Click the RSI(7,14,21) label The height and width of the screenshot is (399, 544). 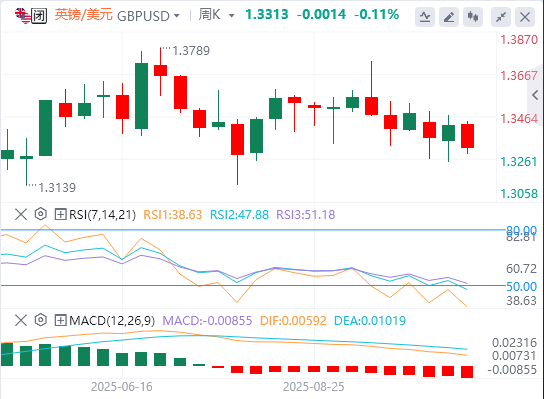coord(102,215)
